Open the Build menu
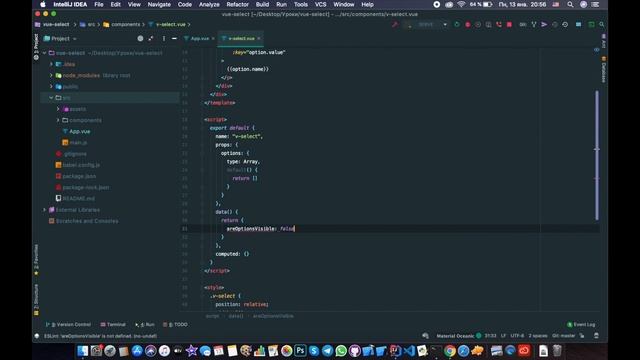 point(262,4)
